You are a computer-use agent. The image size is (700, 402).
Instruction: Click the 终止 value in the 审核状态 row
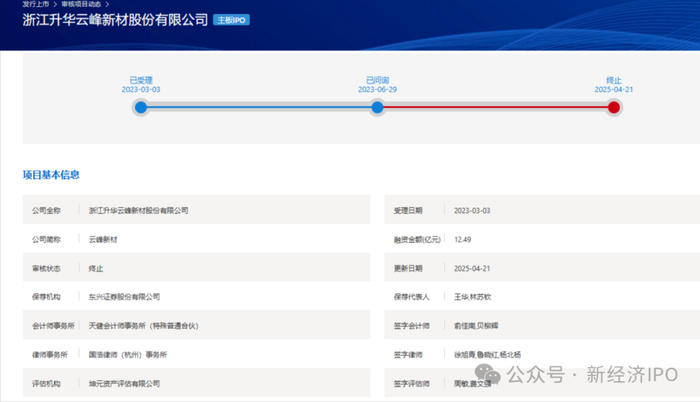pos(96,268)
